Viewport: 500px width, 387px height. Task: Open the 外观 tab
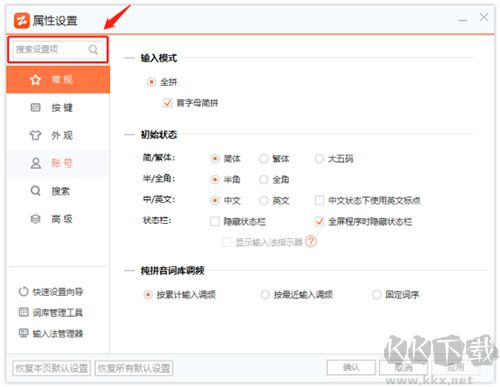[58, 135]
